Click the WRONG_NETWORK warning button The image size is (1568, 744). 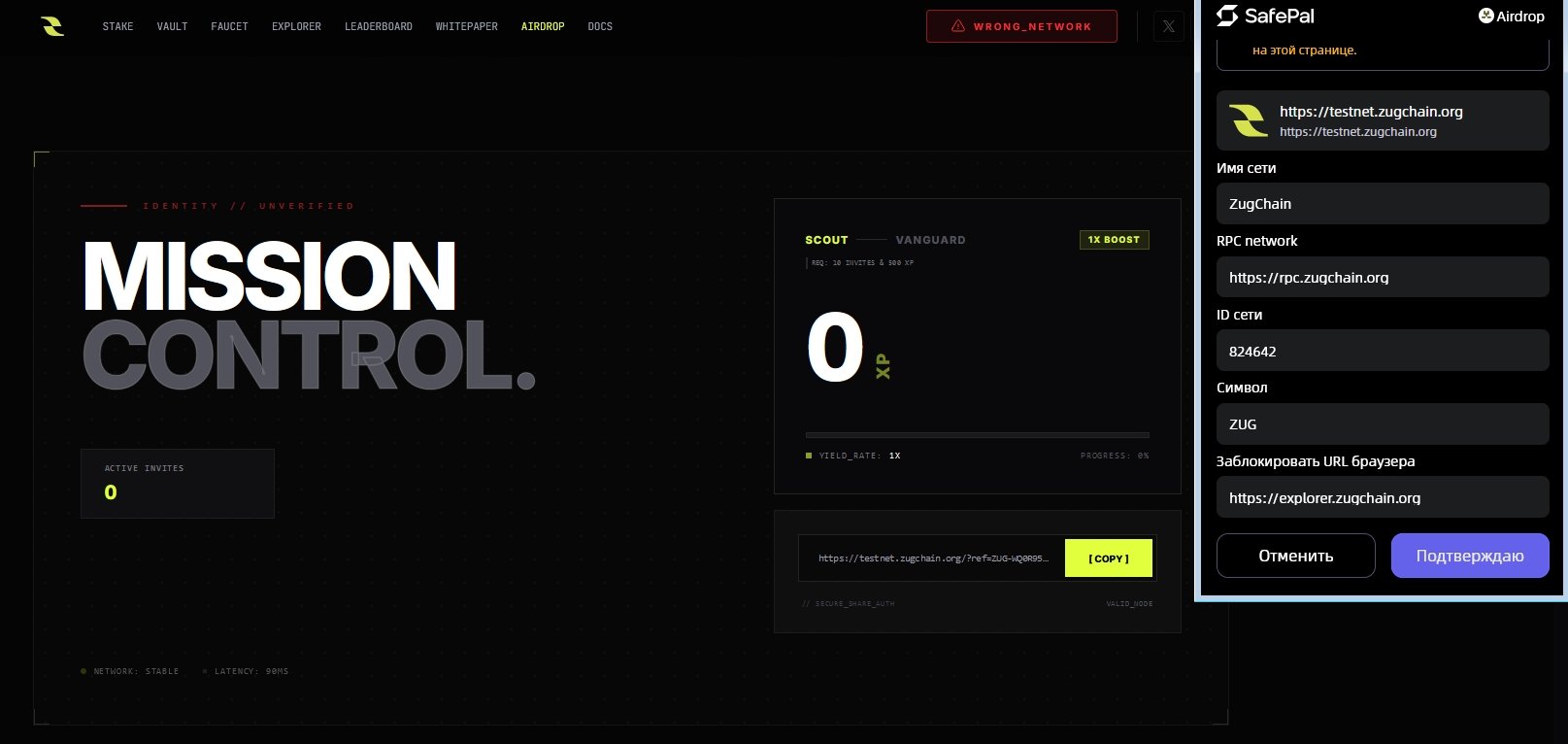click(1021, 26)
